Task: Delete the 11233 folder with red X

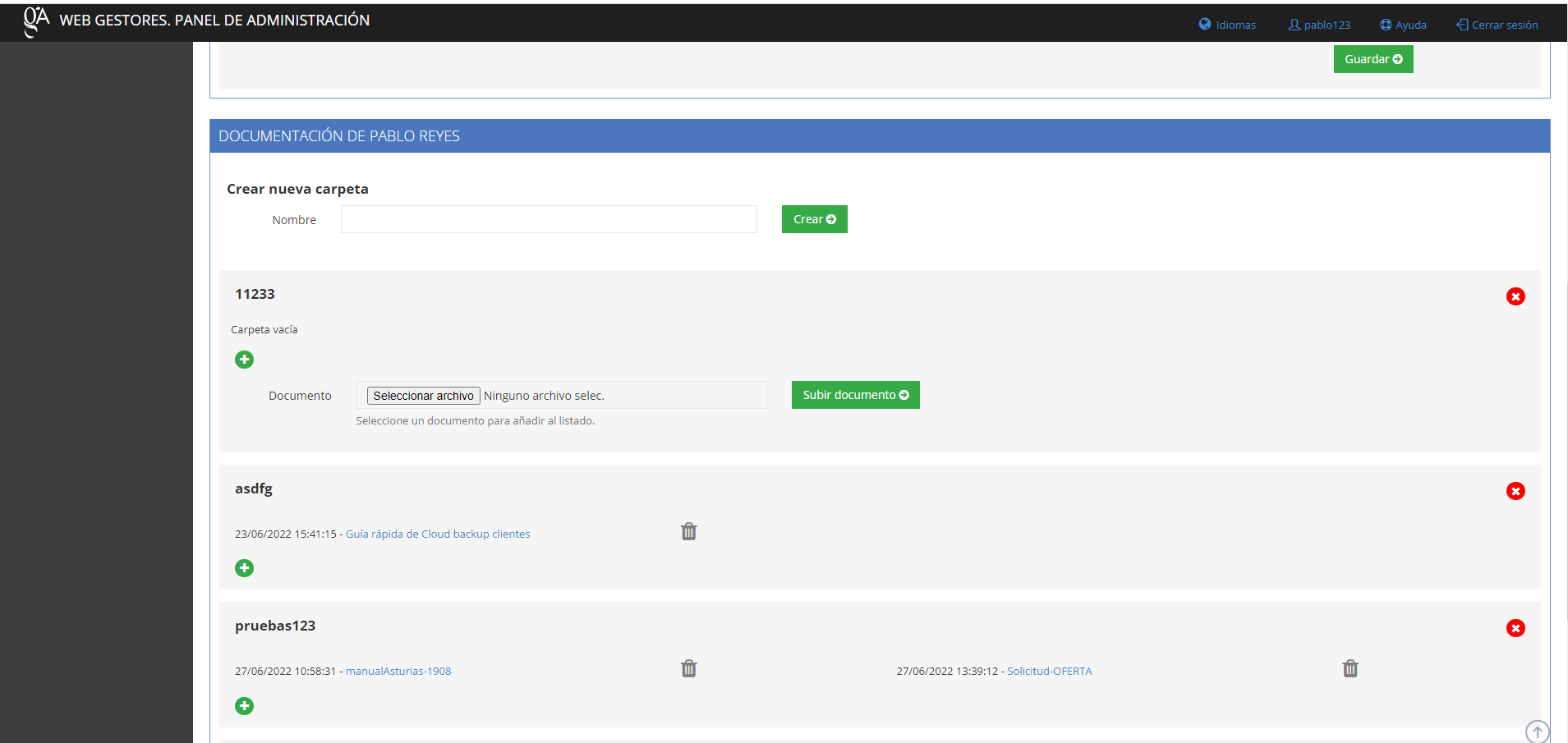Action: pyautogui.click(x=1515, y=296)
